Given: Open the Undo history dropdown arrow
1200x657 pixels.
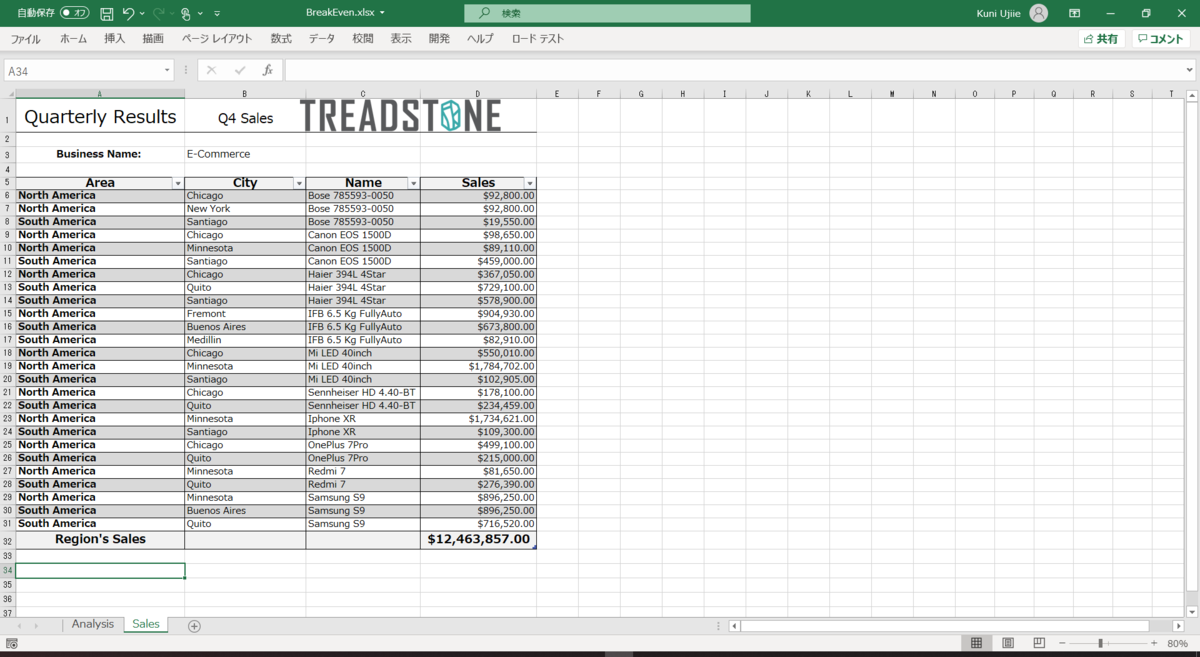Looking at the screenshot, I should tap(142, 14).
